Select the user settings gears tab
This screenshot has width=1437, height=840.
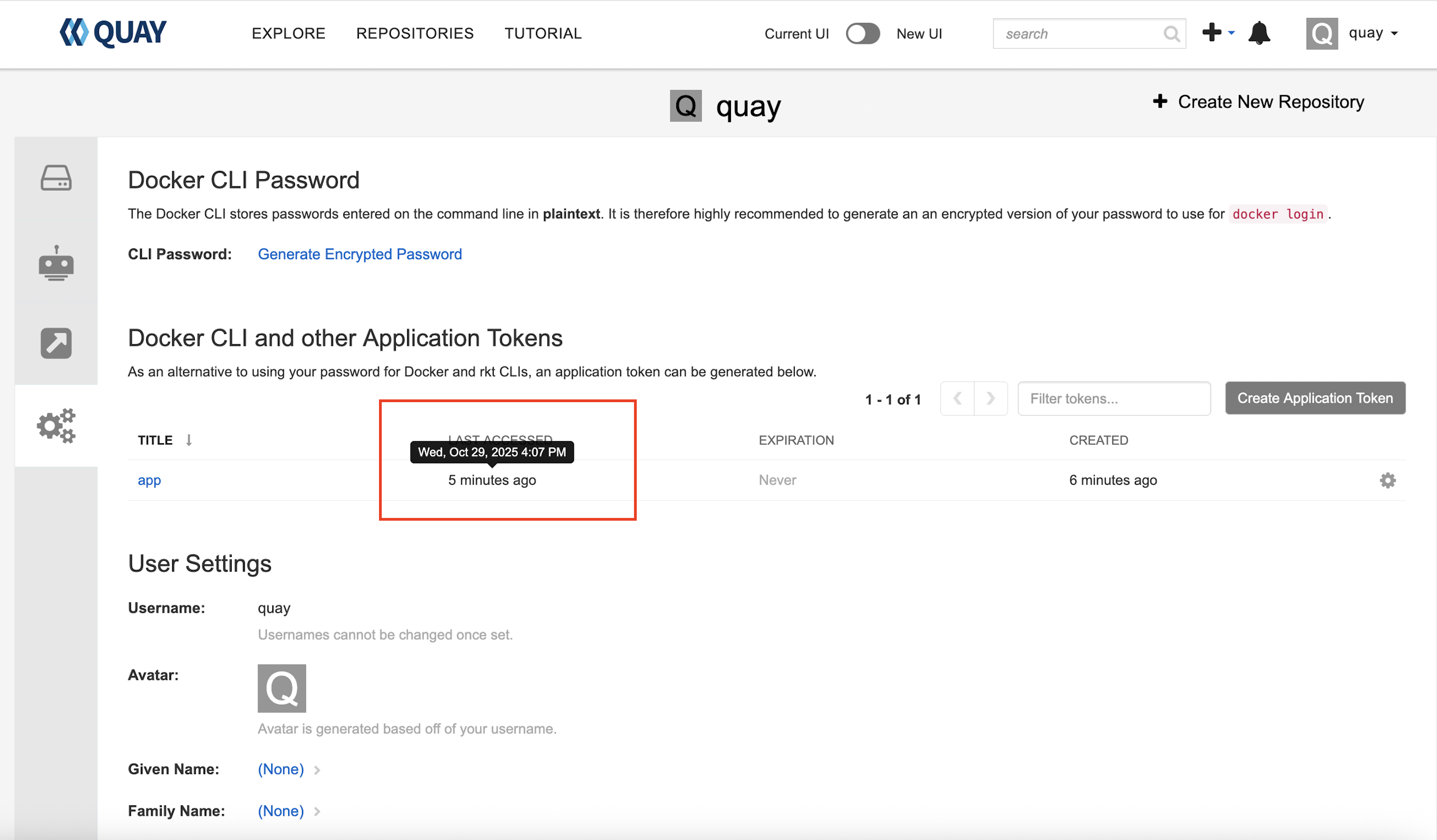click(56, 425)
